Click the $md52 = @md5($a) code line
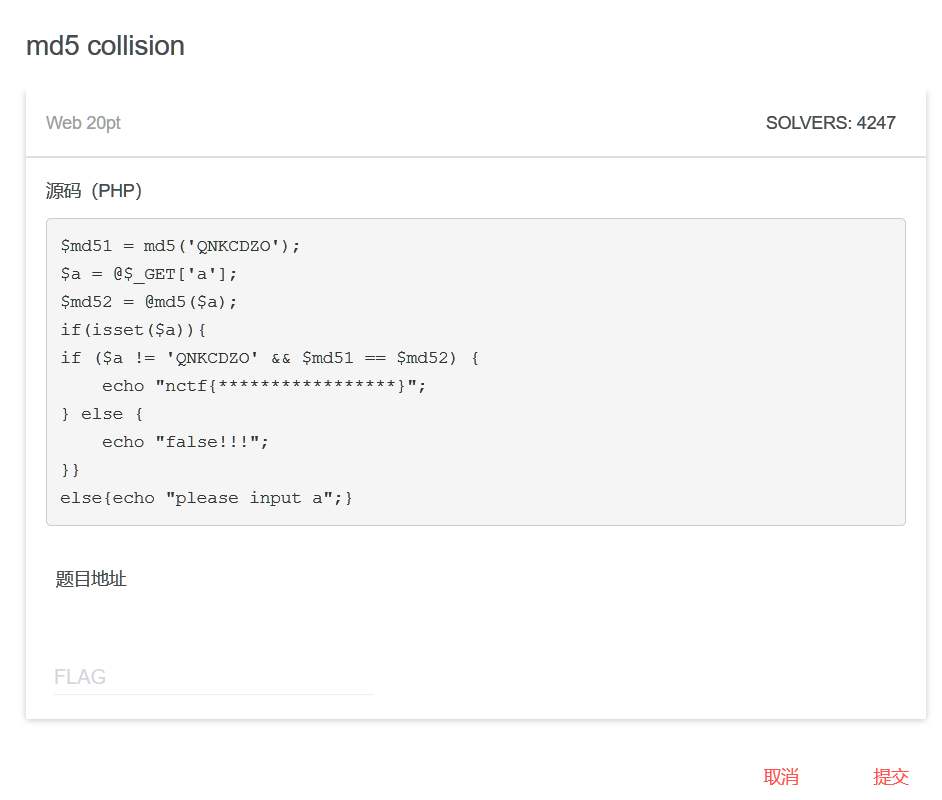 (x=149, y=302)
